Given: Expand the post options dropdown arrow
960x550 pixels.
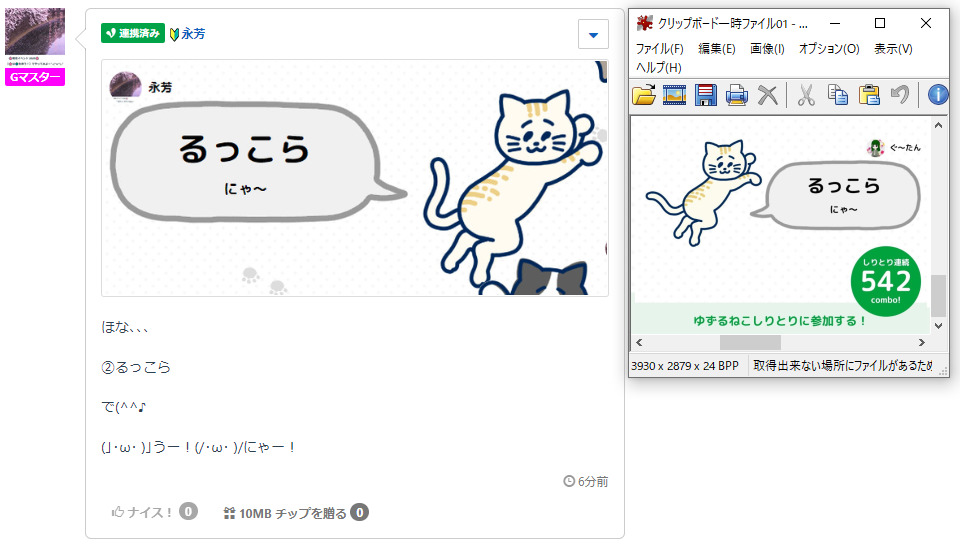Looking at the screenshot, I should coord(593,34).
